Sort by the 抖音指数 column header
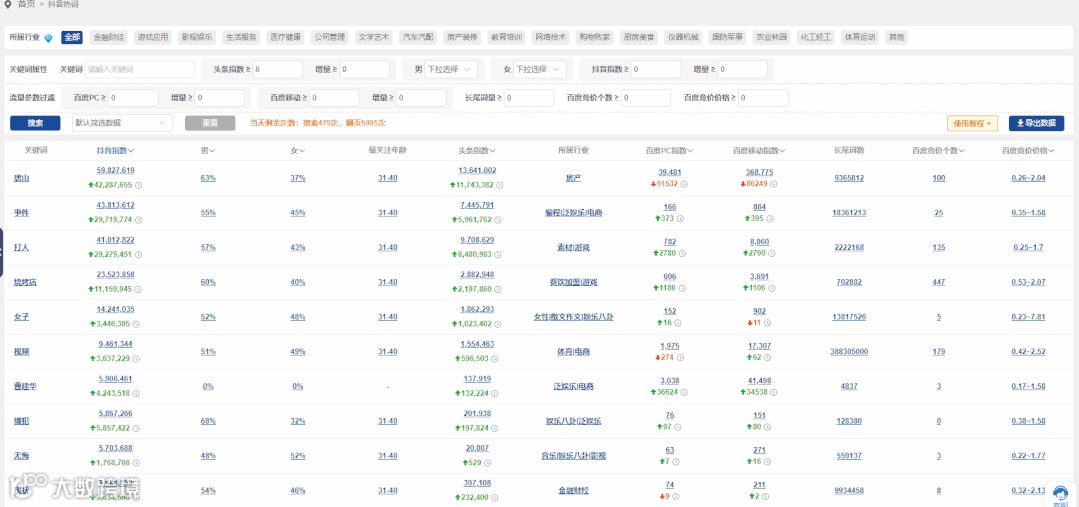The width and height of the screenshot is (1079, 507). [115, 151]
